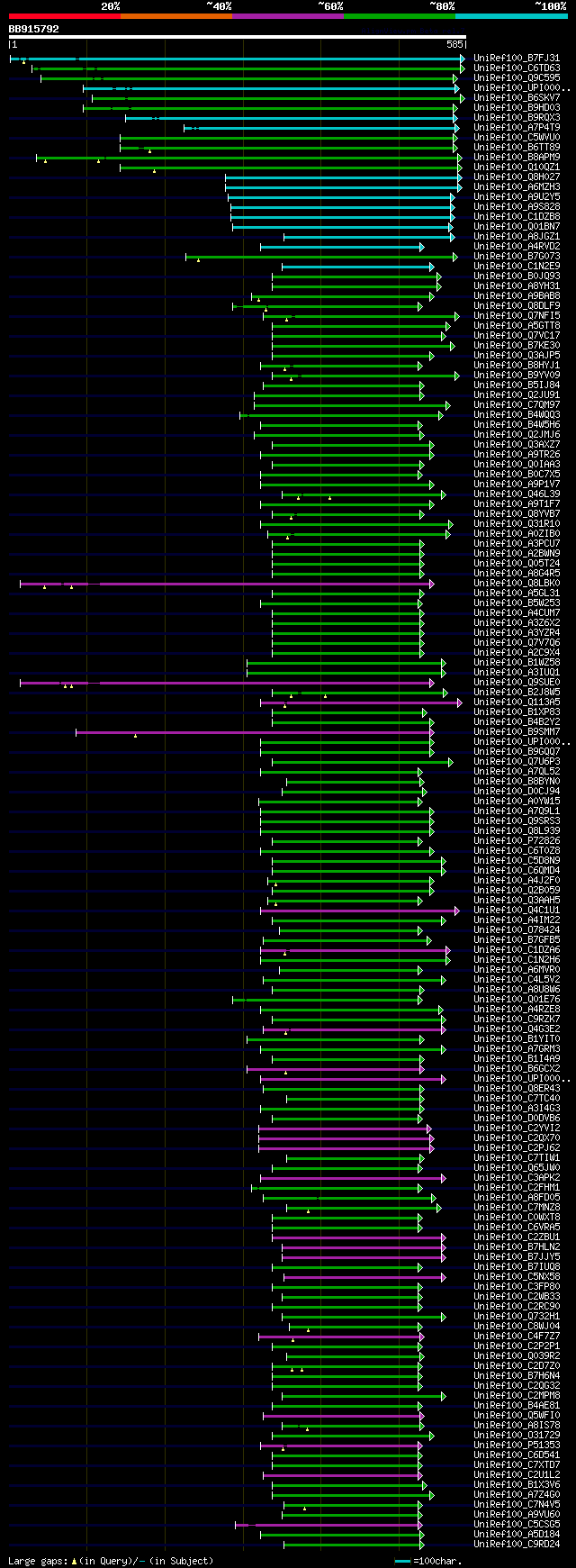
Task: Select the UniRef100_C1DZA6 label
Action: pos(517,950)
